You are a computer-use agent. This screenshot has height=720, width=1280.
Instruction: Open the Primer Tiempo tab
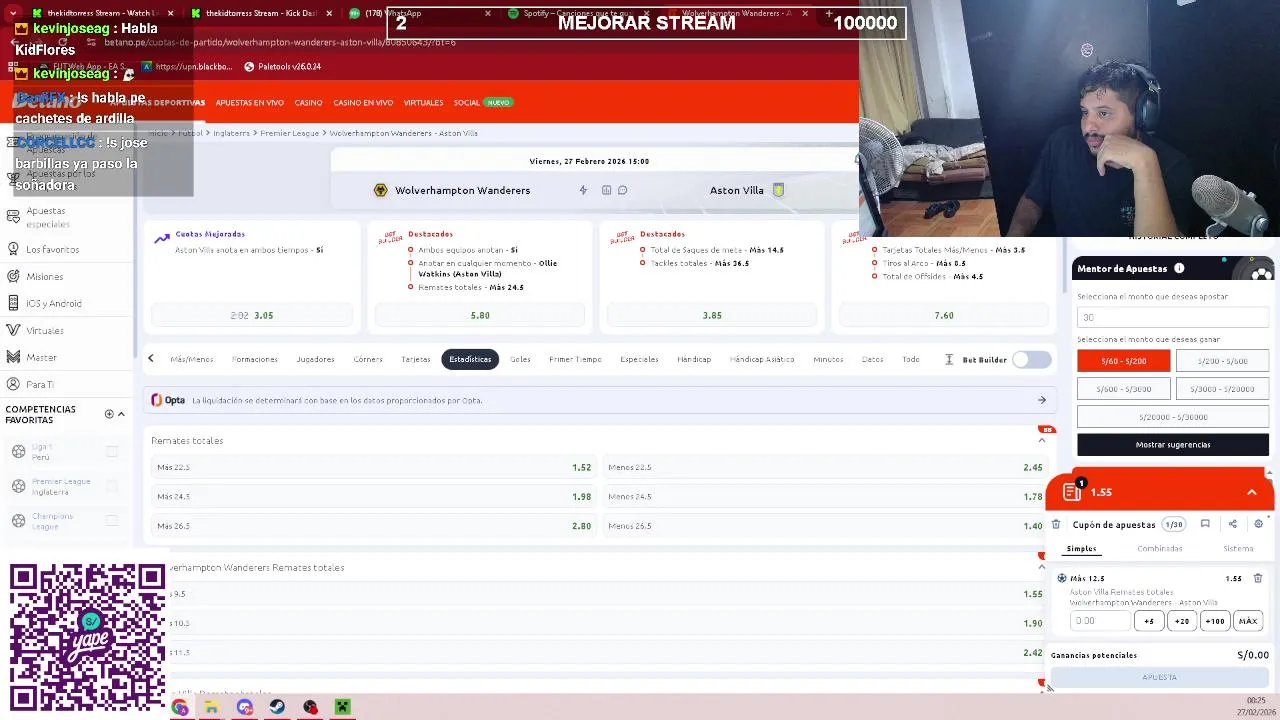[575, 359]
